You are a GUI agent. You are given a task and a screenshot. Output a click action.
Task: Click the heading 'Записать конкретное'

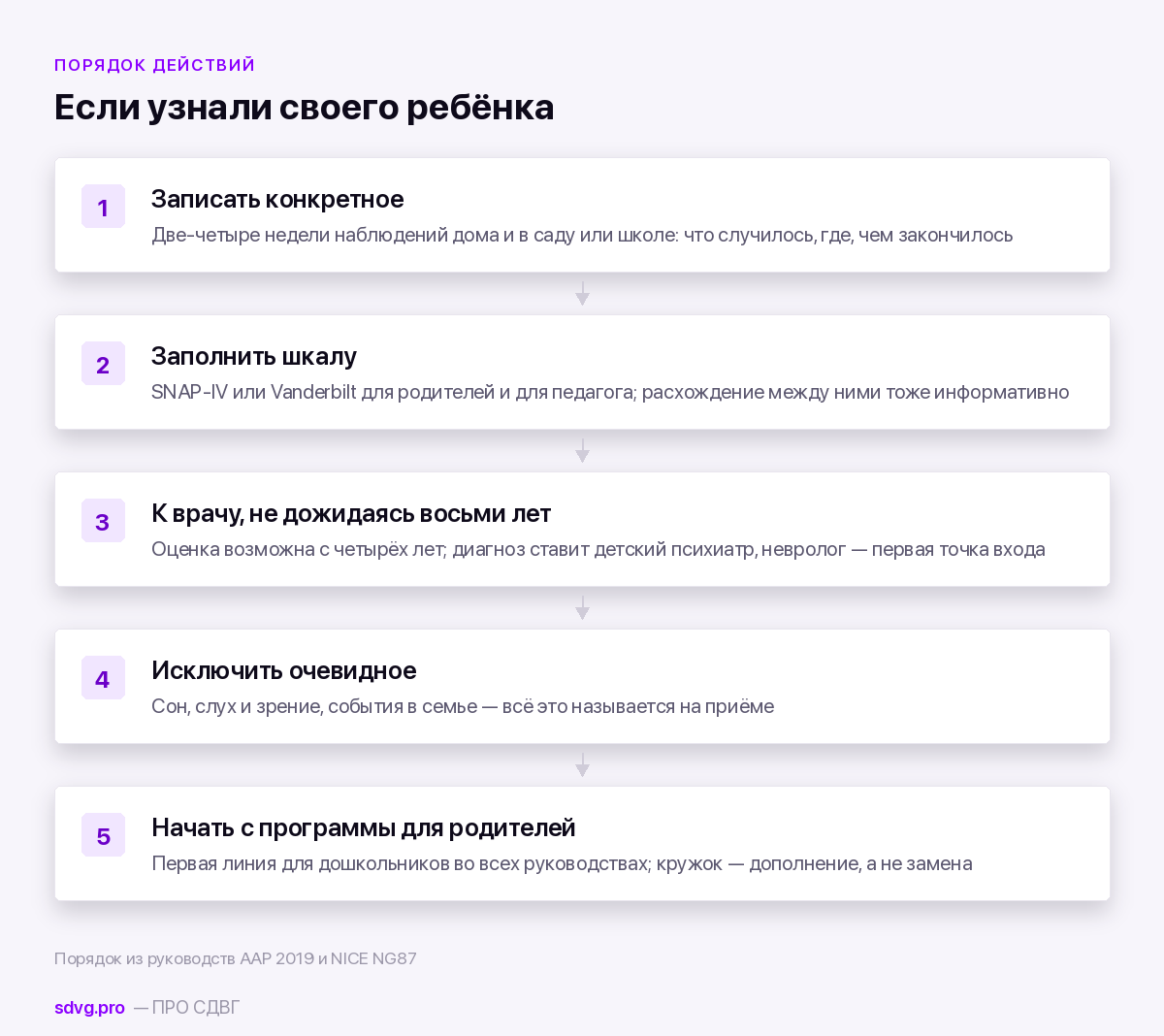(277, 199)
